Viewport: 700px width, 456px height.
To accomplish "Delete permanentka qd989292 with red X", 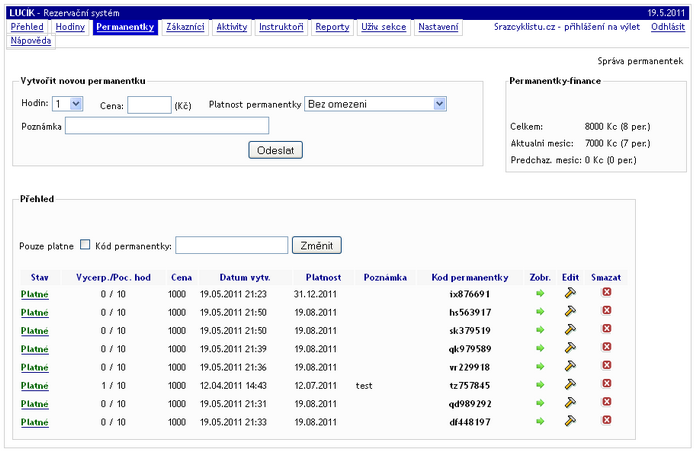I will [606, 402].
